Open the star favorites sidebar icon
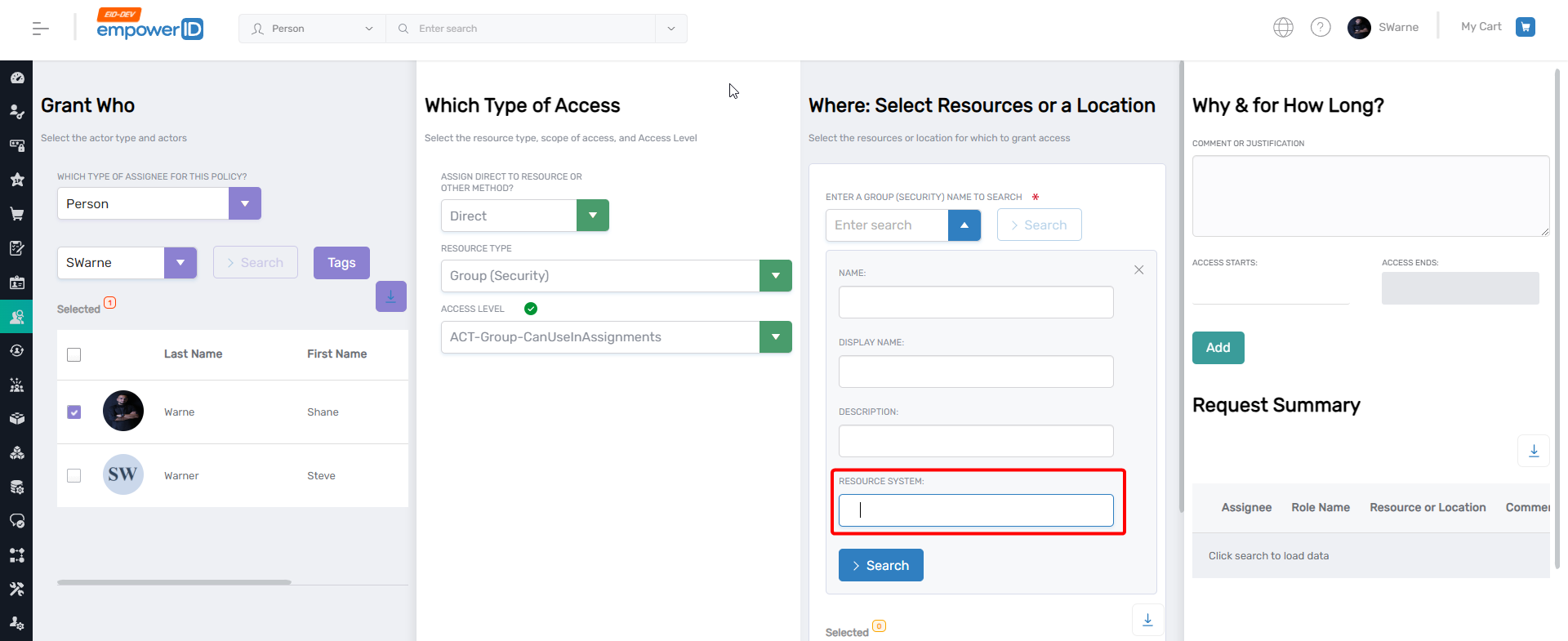 tap(16, 180)
